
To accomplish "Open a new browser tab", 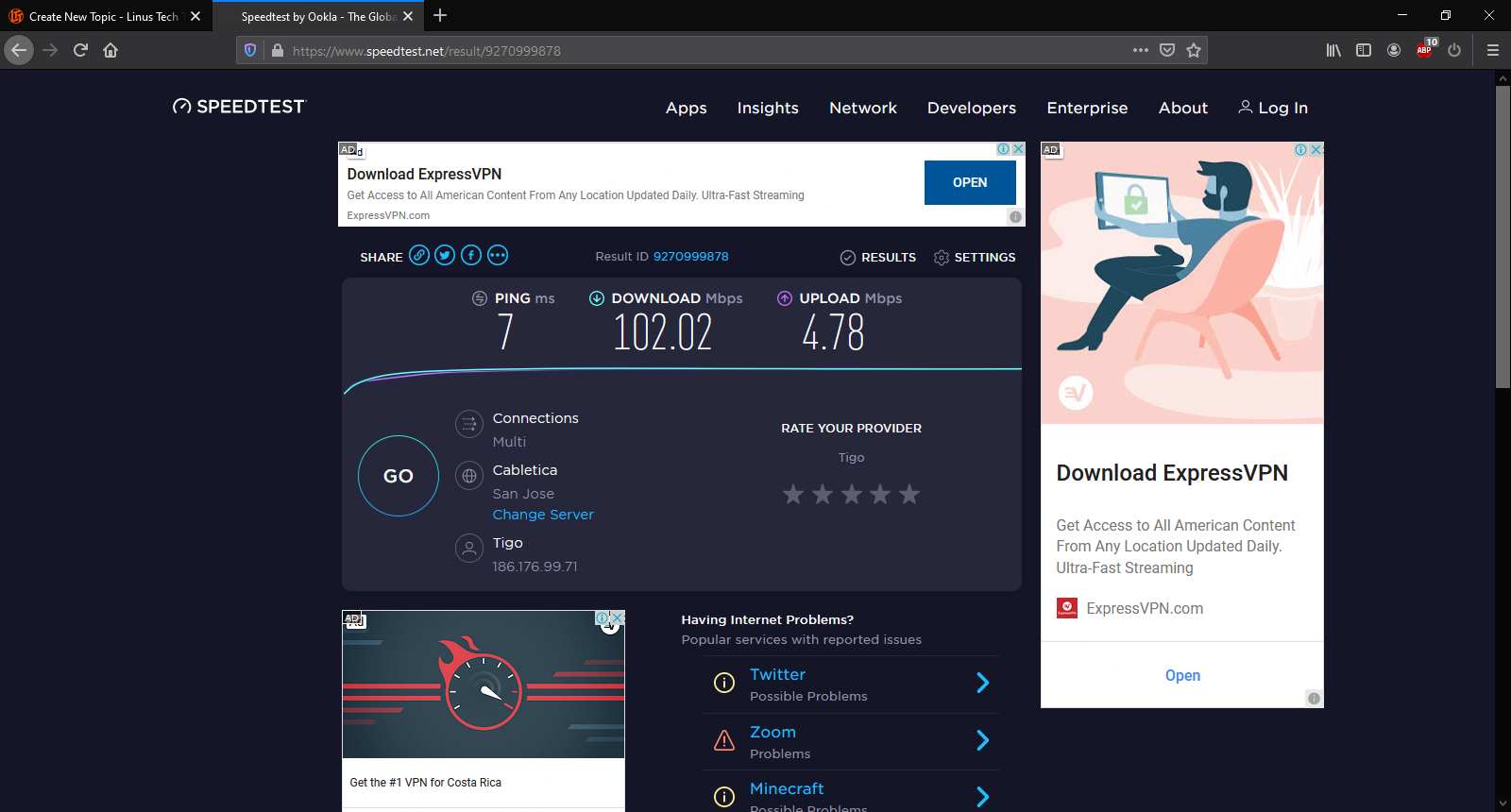I will 440,15.
